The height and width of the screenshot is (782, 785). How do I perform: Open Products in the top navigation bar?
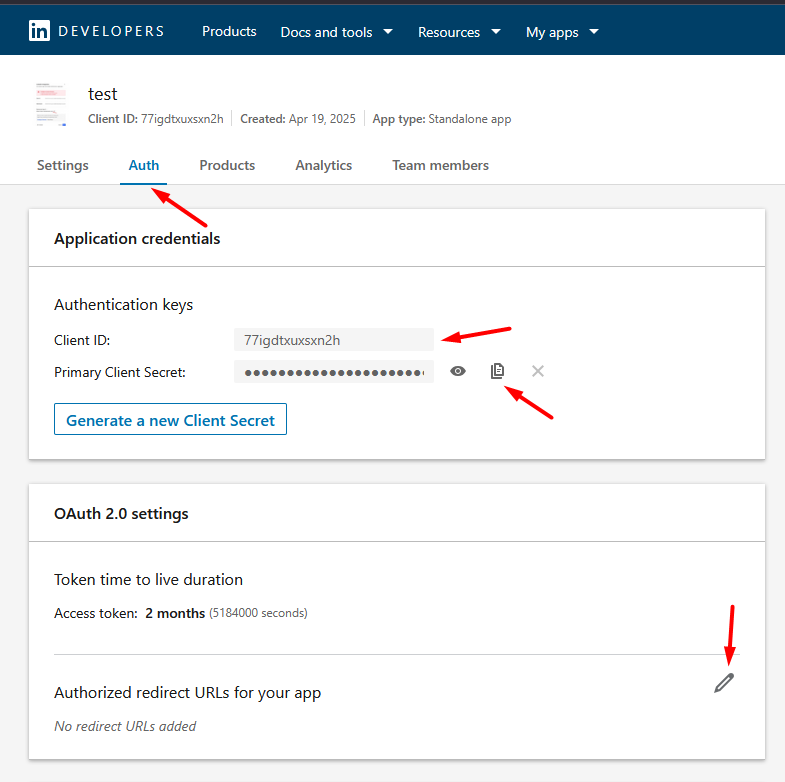click(229, 32)
